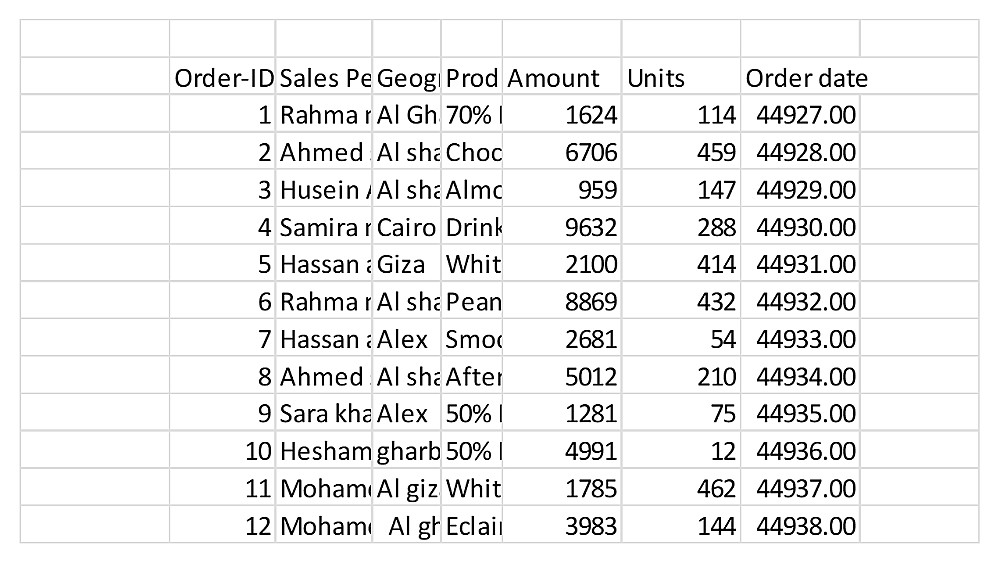Click the units cell showing 12

coord(682,451)
